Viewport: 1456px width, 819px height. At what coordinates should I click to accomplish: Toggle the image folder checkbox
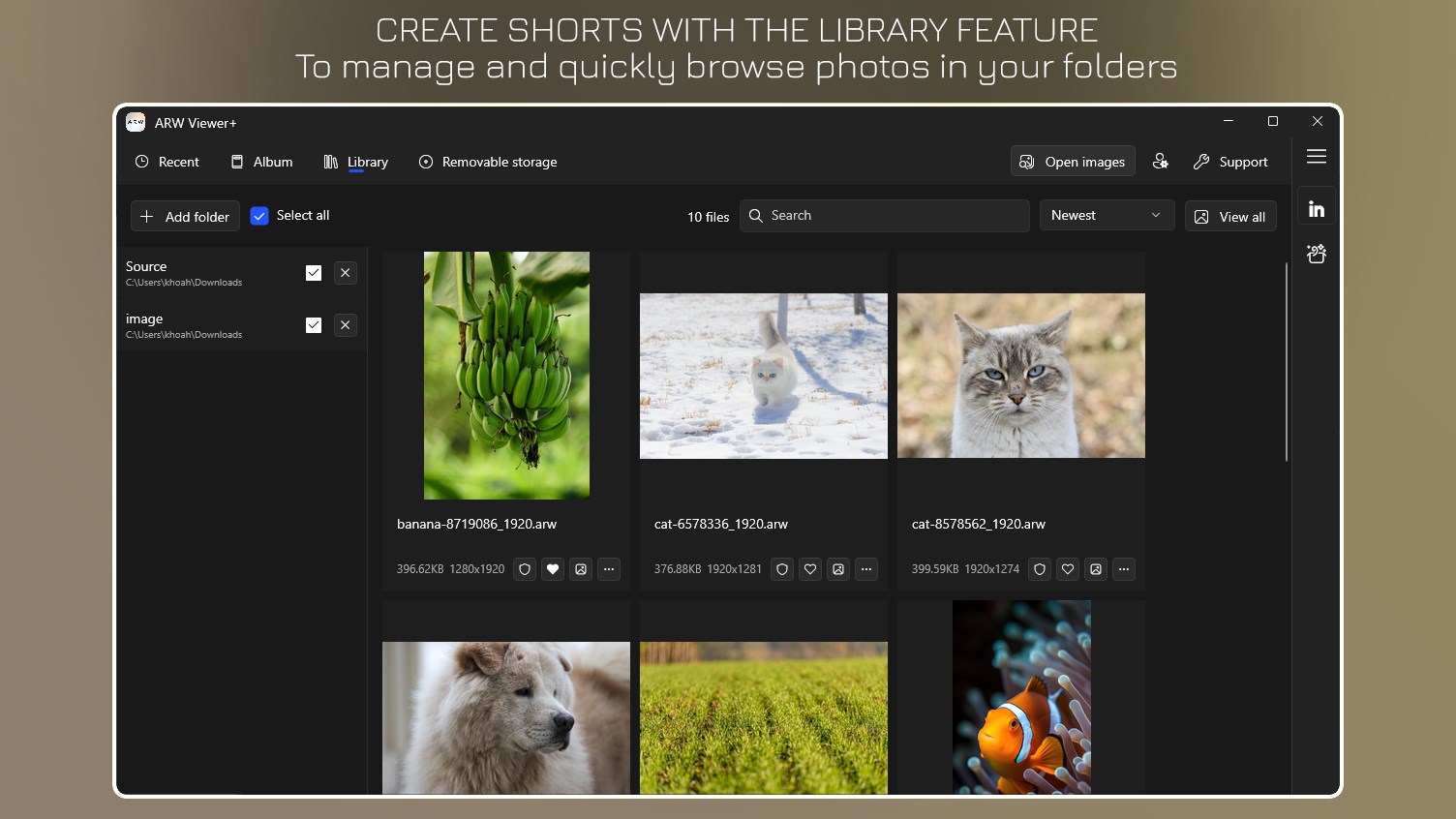(x=314, y=325)
